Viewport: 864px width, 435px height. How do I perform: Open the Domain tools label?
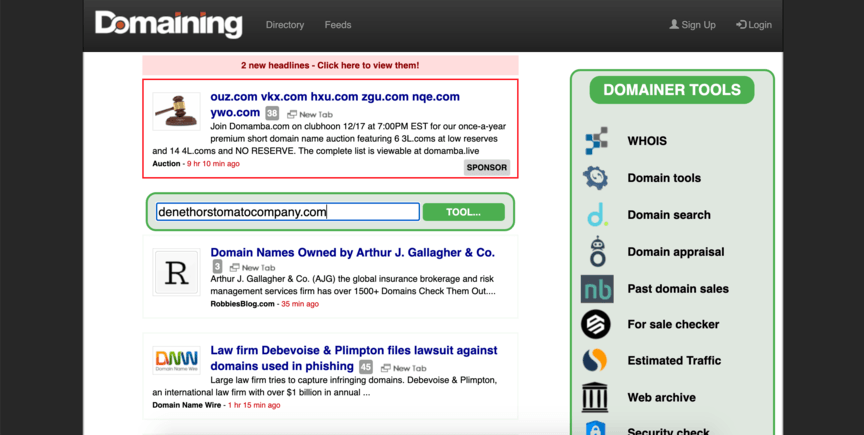pos(664,178)
